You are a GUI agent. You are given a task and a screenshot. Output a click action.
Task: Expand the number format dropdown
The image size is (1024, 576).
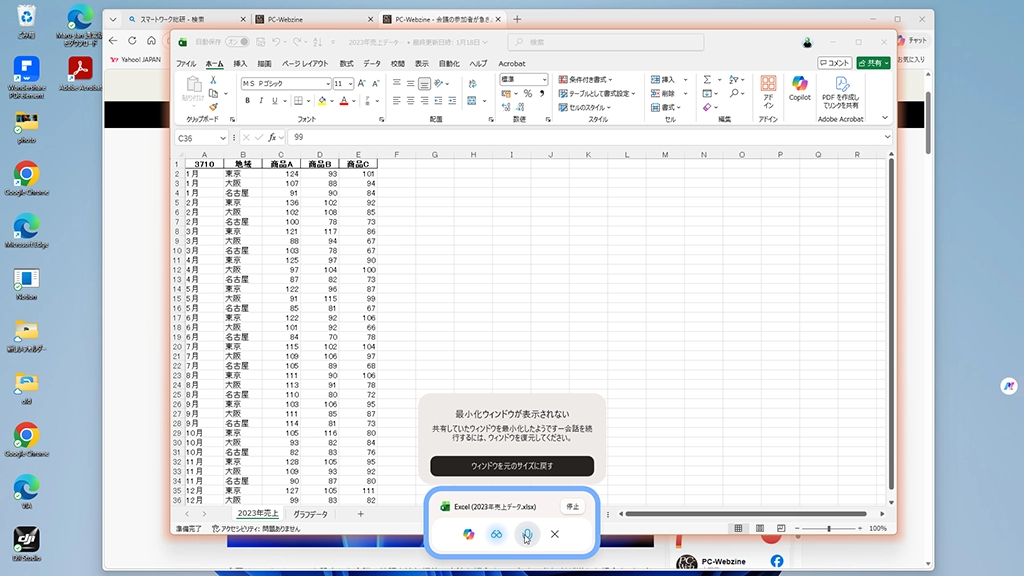[x=545, y=79]
